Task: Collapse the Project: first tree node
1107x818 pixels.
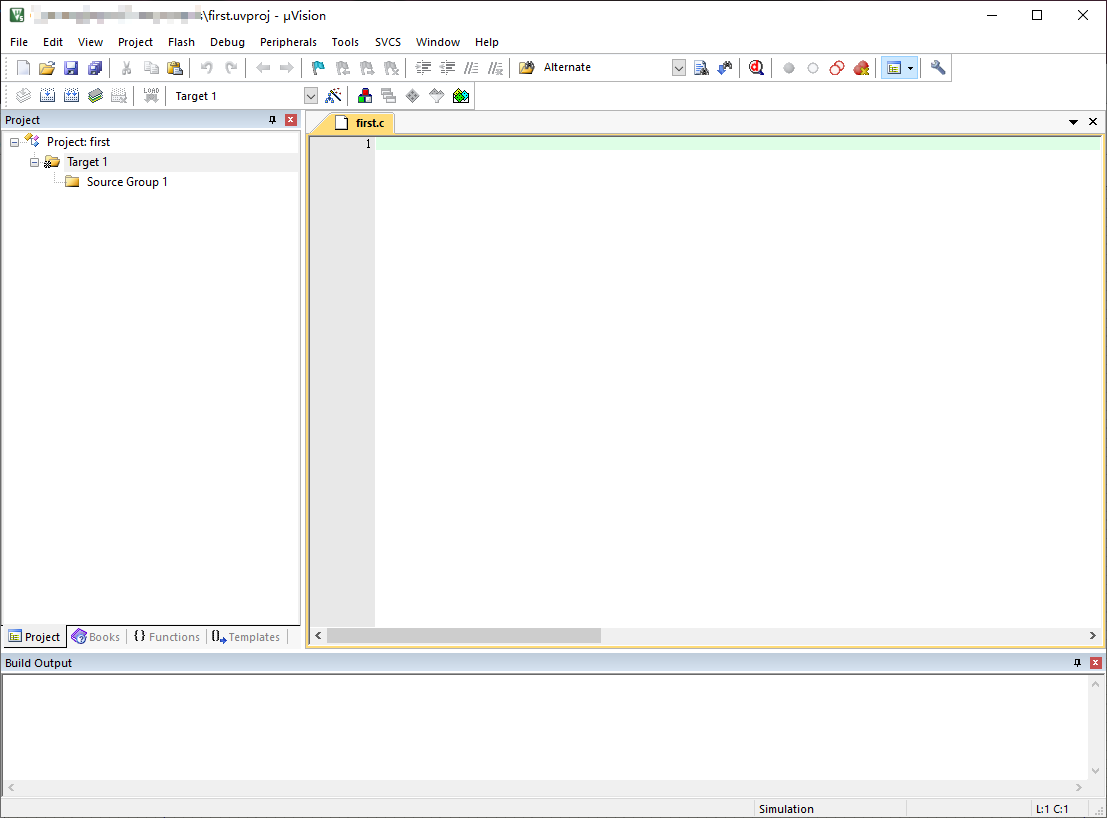Action: pyautogui.click(x=14, y=142)
